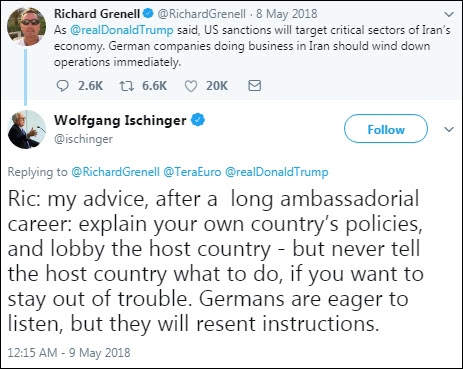
Task: Click the 8 May 2018 tweet date
Action: (287, 14)
